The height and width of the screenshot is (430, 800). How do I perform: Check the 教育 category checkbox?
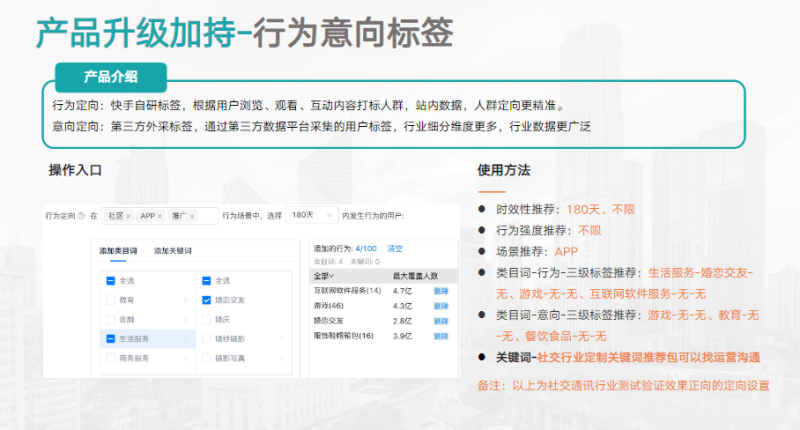pyautogui.click(x=111, y=300)
